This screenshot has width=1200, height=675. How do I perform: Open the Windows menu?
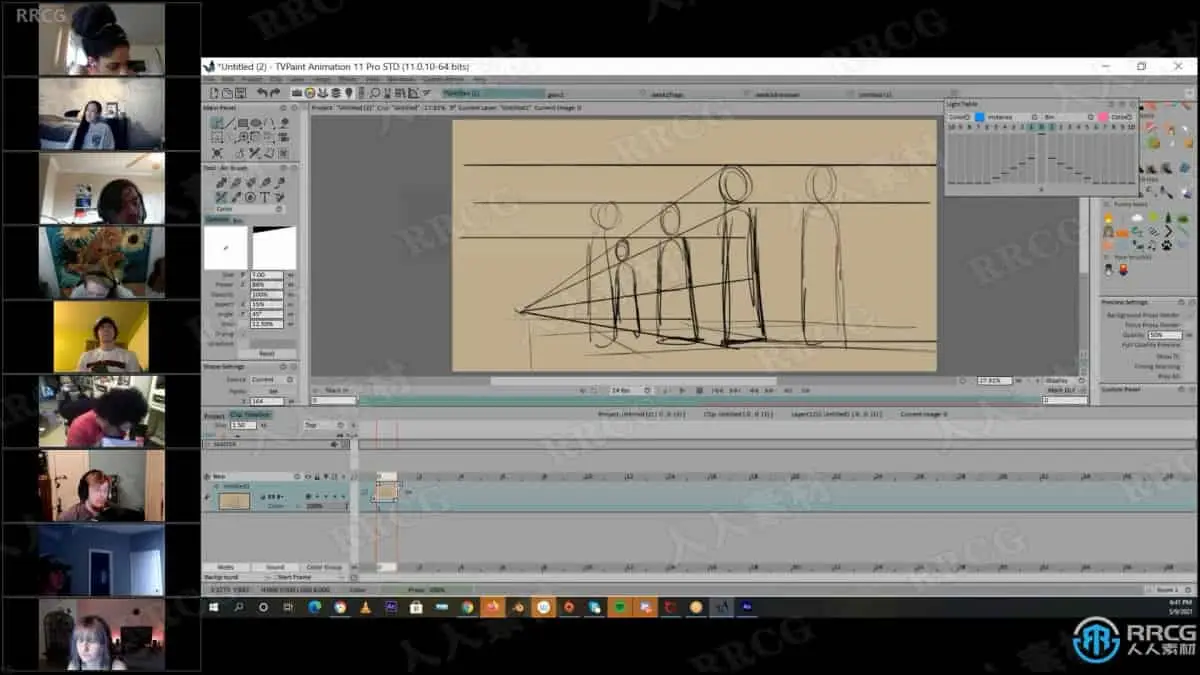[401, 79]
